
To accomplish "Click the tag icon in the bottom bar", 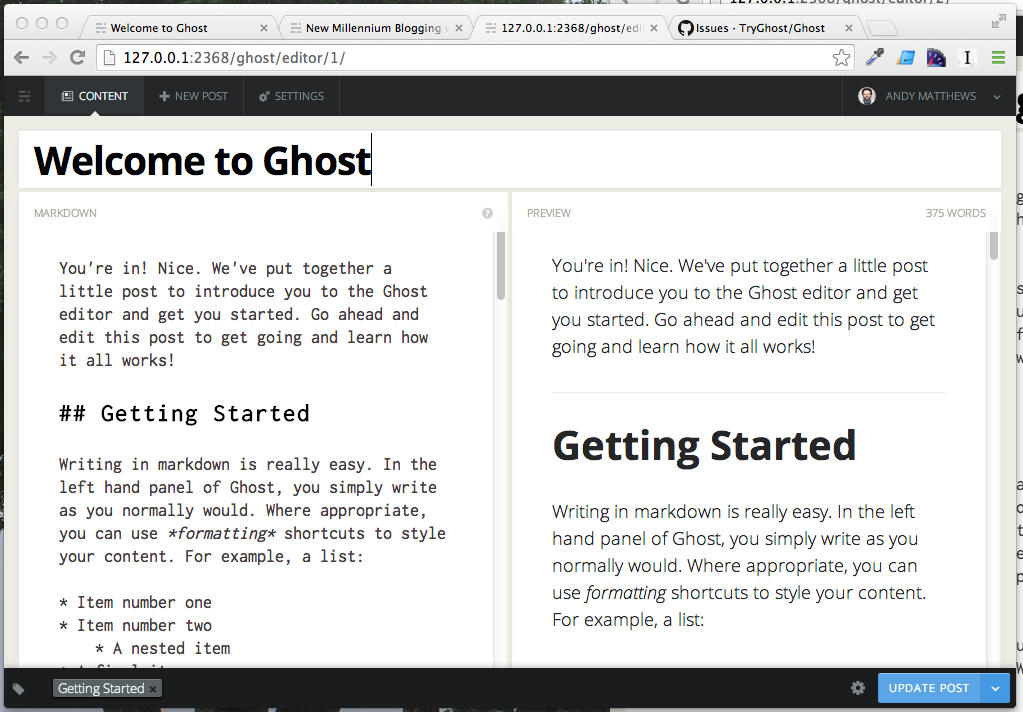I will (18, 689).
